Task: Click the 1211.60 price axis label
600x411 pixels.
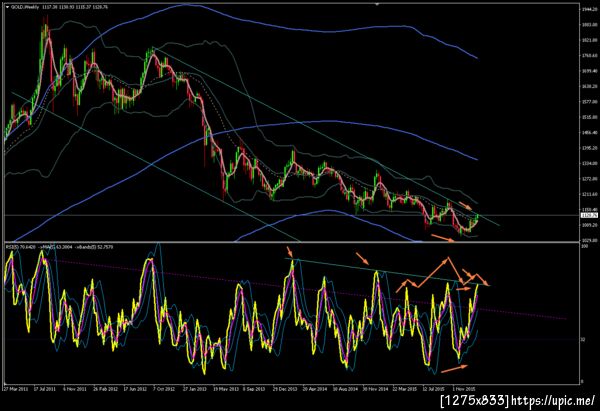Action: 589,194
